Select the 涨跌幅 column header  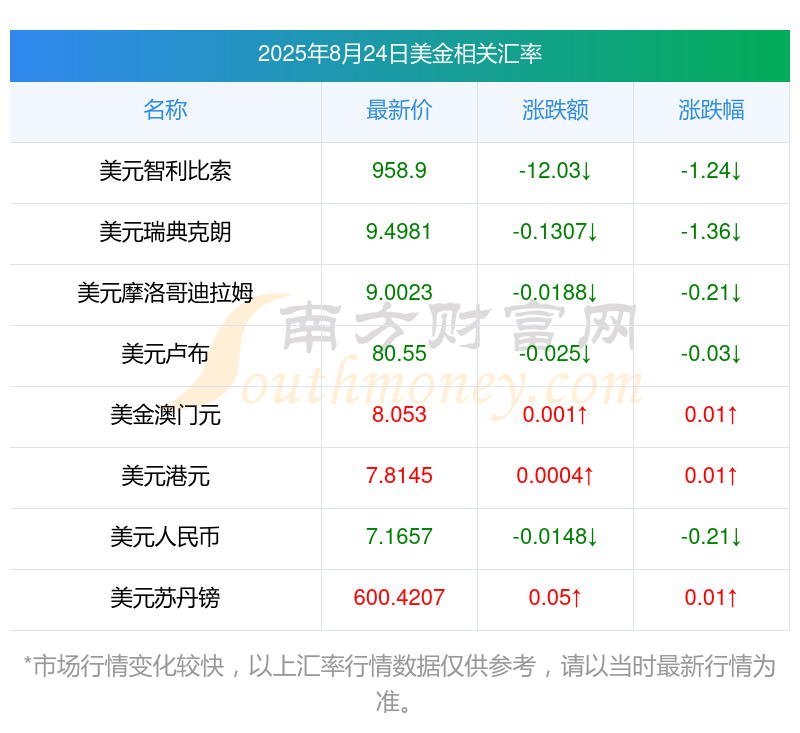711,110
